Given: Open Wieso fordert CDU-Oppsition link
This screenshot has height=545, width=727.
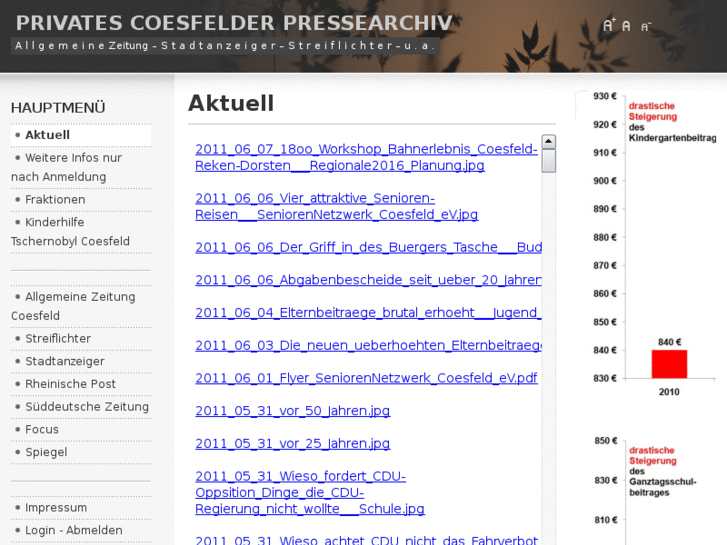Looking at the screenshot, I should (310, 493).
